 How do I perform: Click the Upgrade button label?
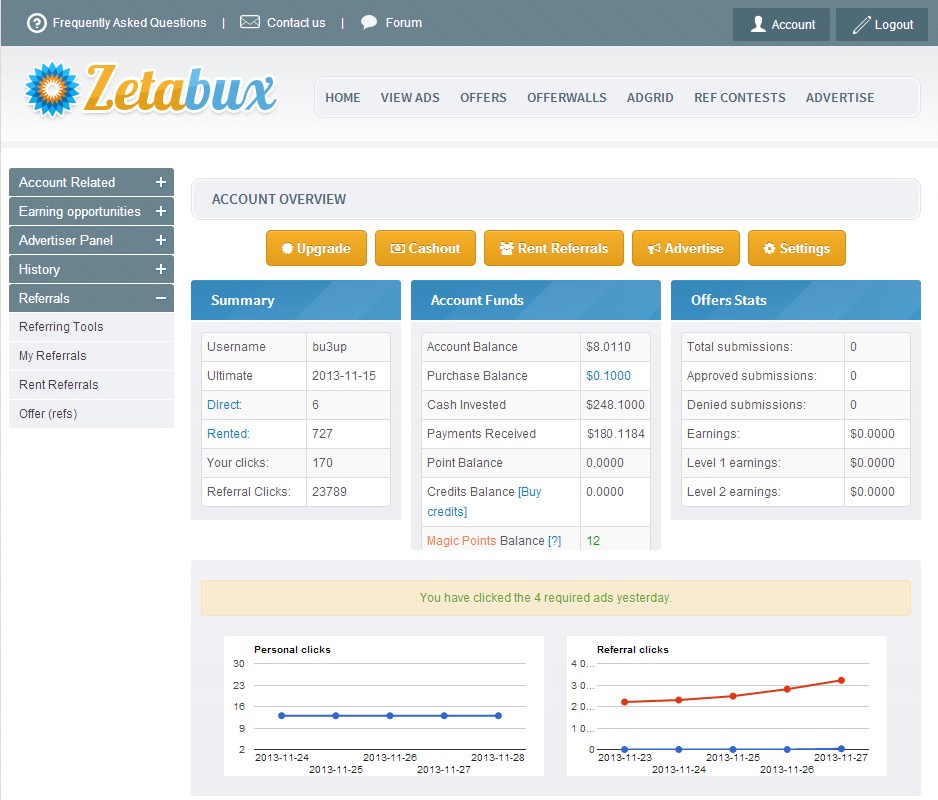(324, 248)
